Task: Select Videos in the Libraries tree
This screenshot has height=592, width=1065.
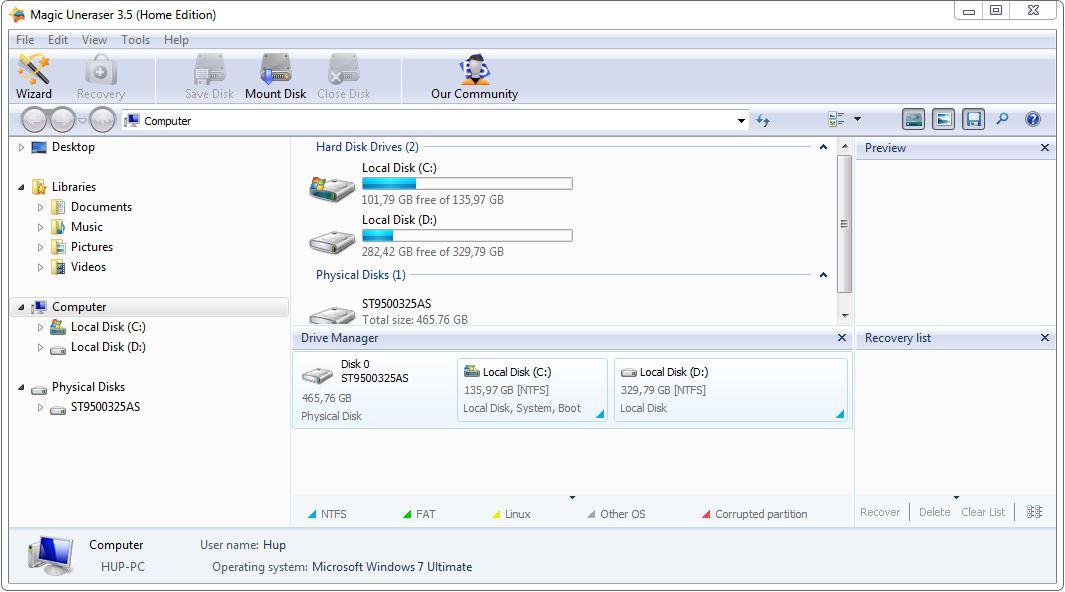Action: (x=88, y=267)
